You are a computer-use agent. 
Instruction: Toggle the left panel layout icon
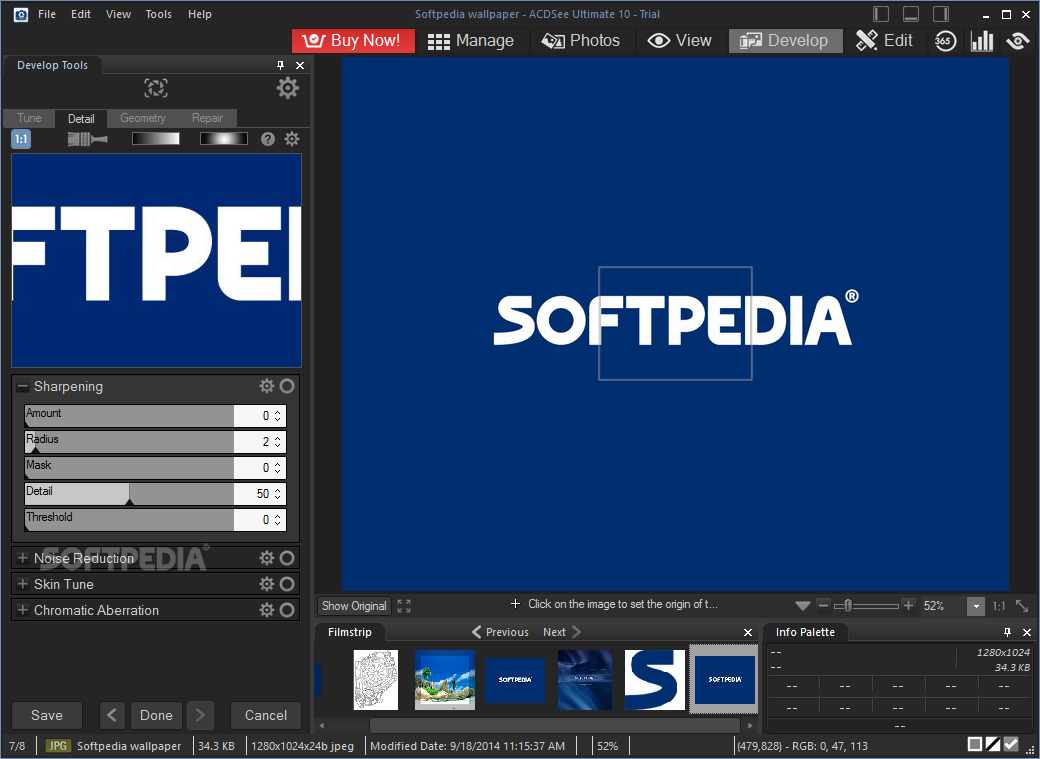[x=881, y=14]
